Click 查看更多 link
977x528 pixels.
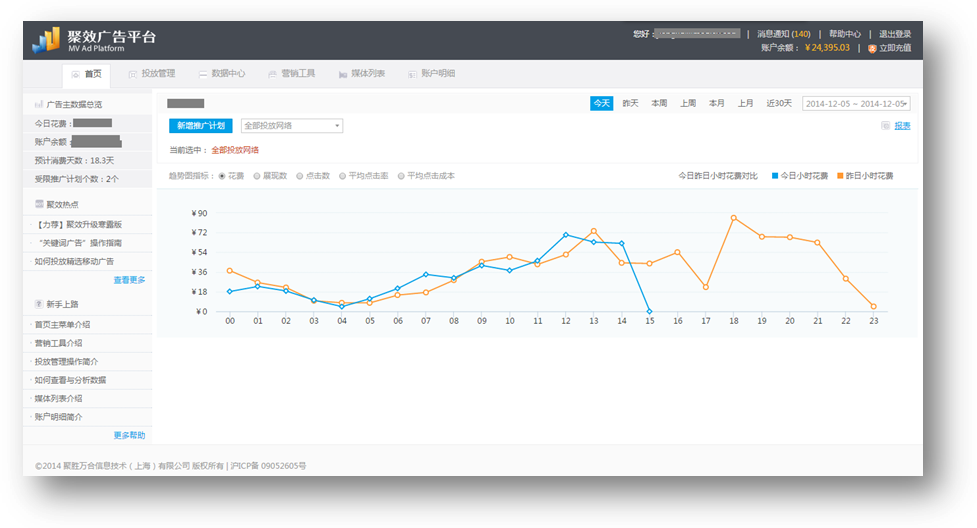point(129,280)
